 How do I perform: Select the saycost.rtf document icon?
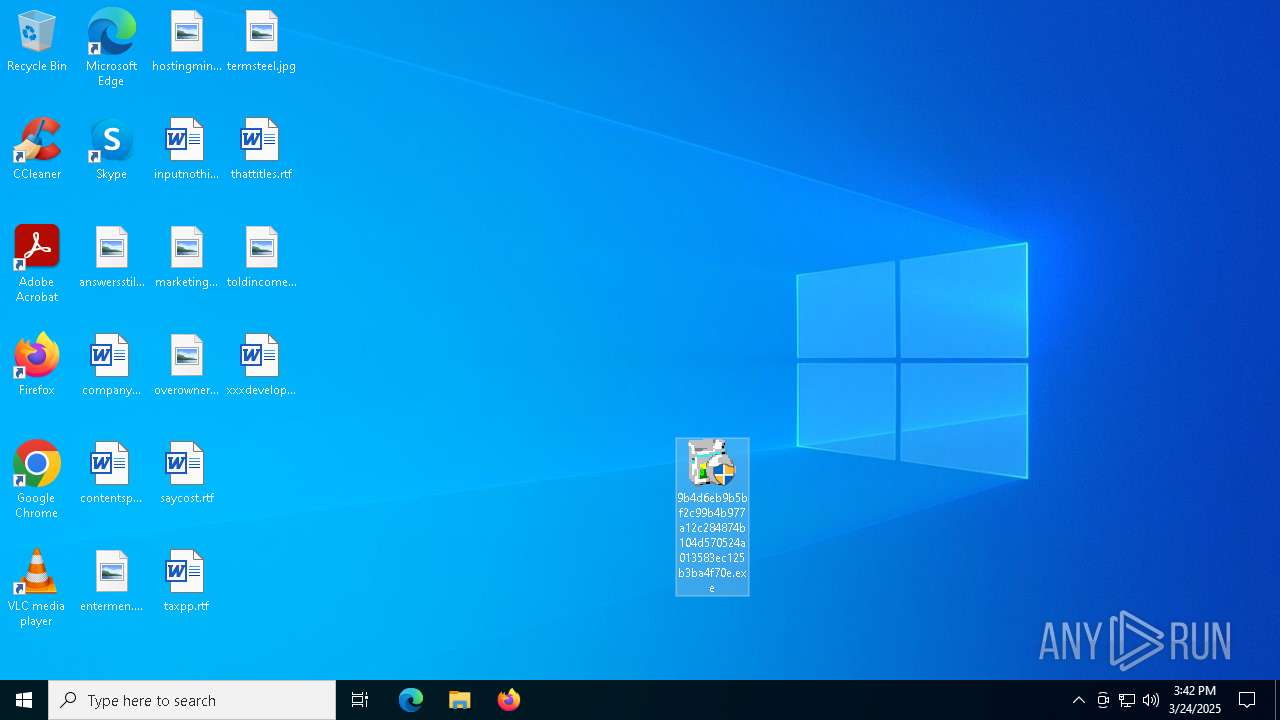186,474
